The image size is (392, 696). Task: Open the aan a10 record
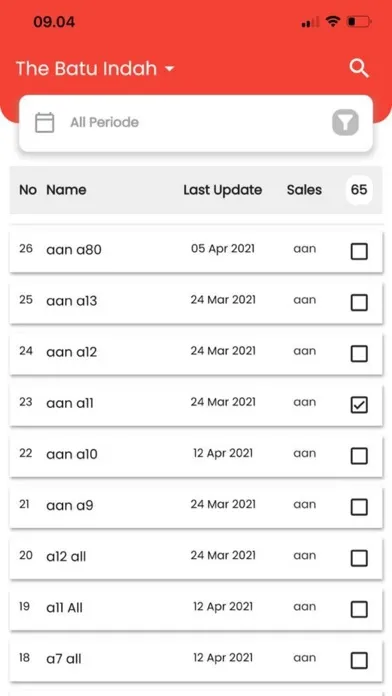coord(196,455)
